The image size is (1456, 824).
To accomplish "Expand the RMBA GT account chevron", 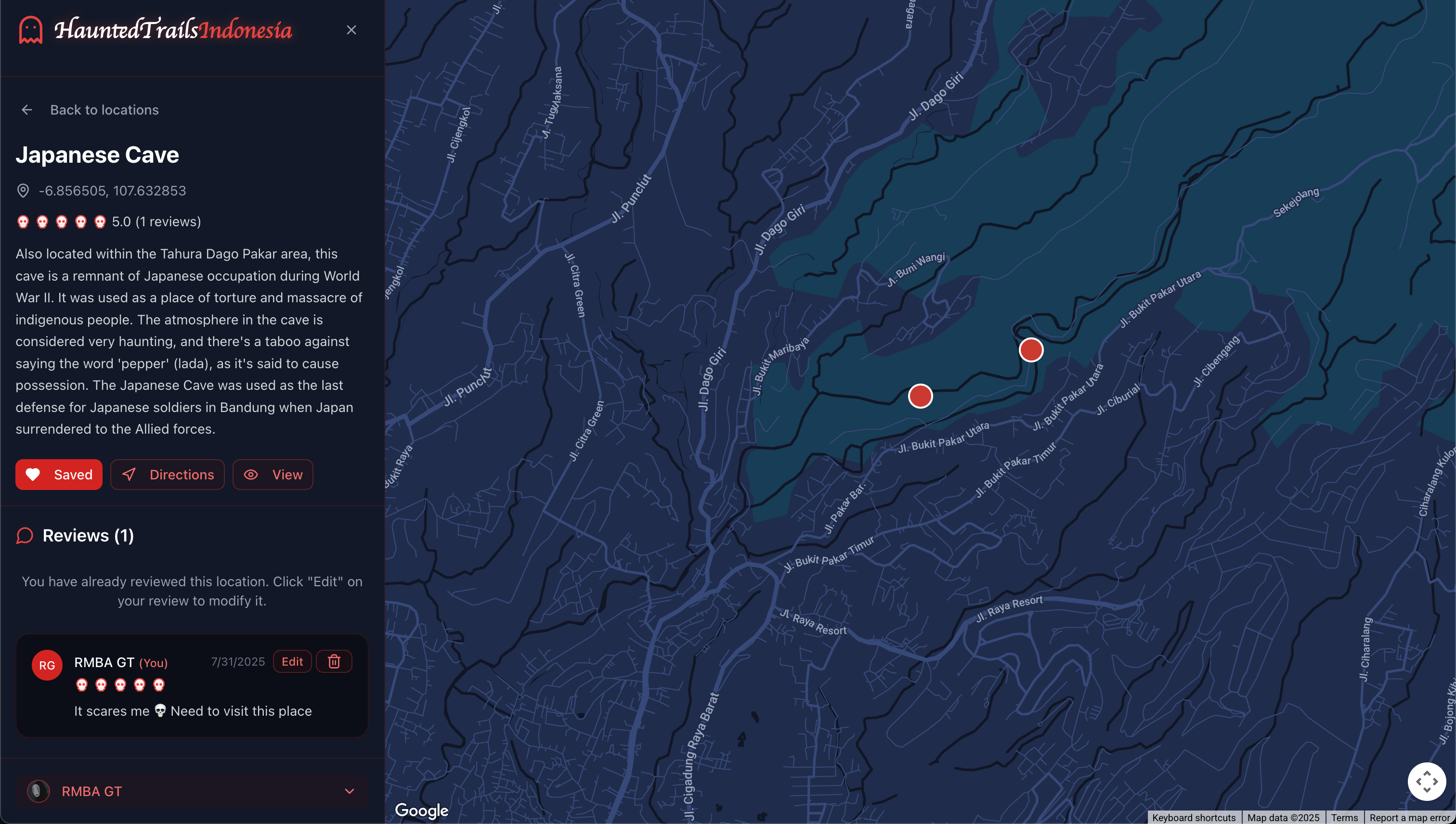I will tap(349, 791).
